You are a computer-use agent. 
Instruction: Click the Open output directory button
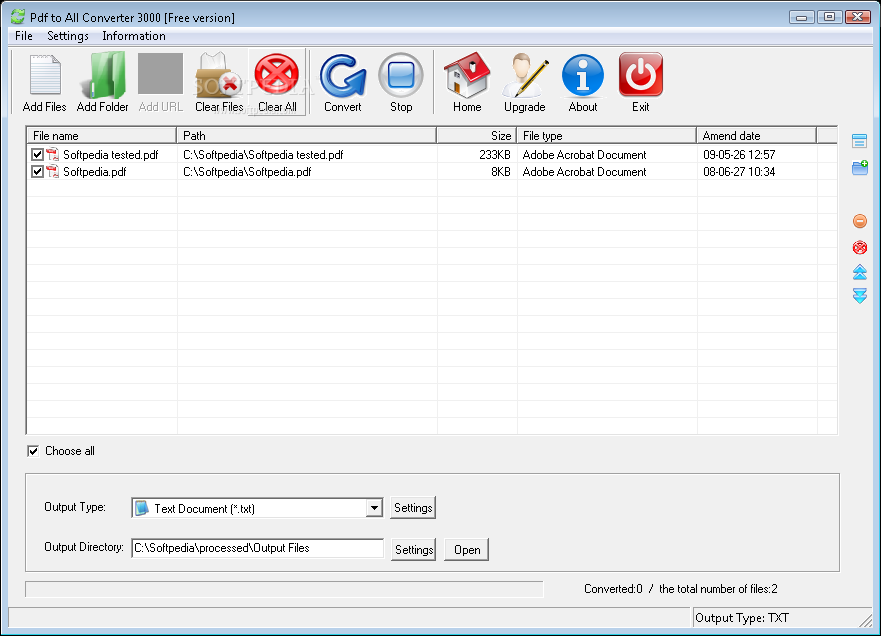pos(466,549)
